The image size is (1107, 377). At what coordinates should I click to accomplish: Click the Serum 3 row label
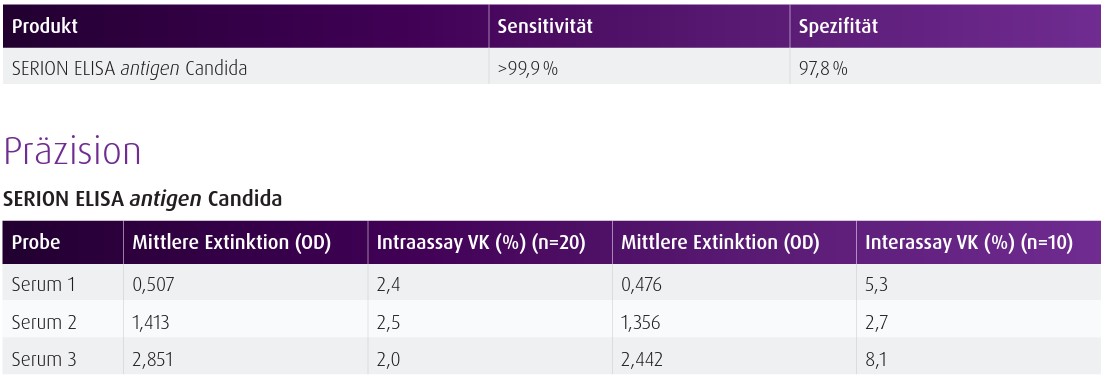click(44, 359)
